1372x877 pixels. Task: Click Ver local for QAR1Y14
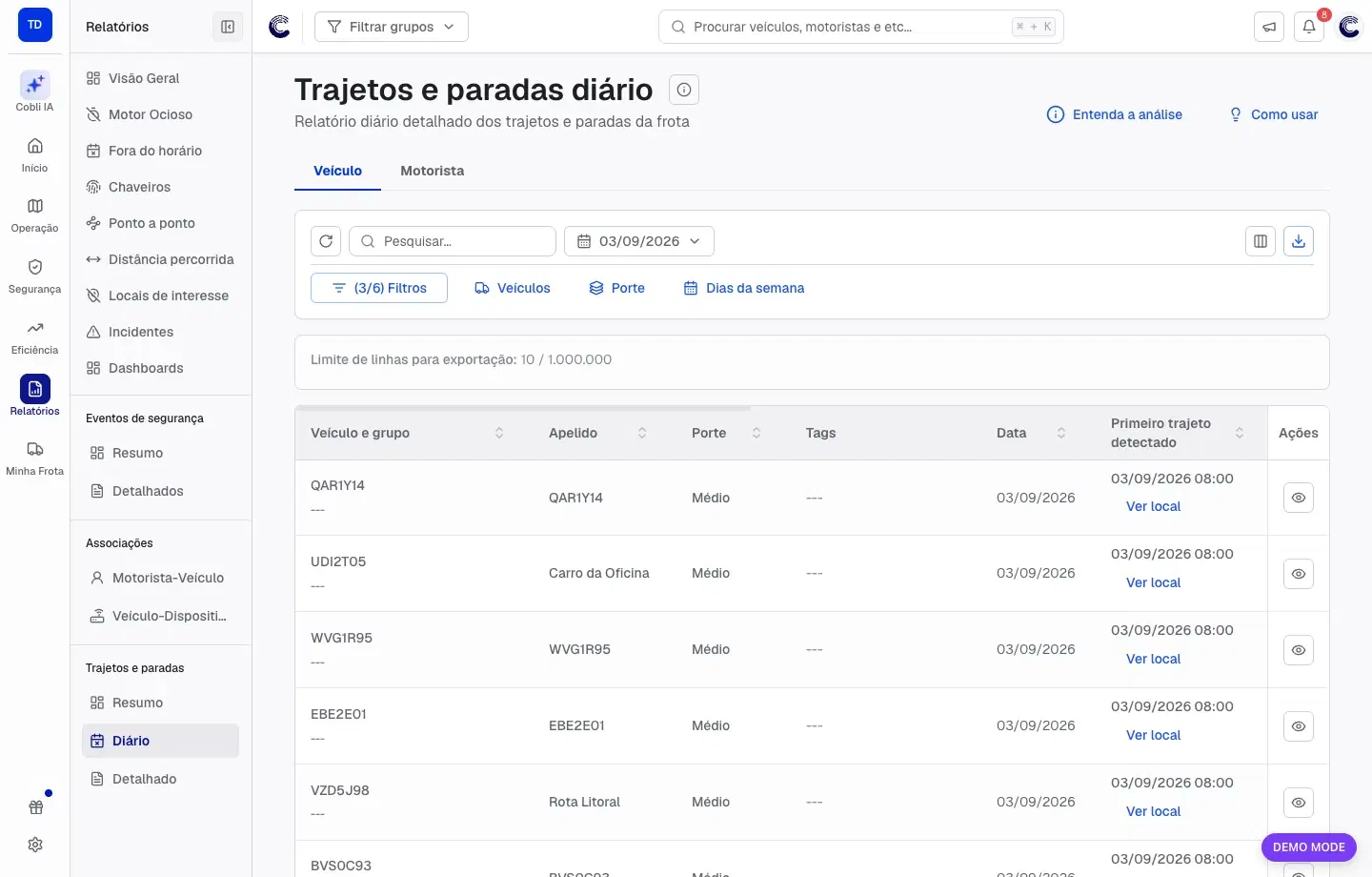[x=1153, y=506]
